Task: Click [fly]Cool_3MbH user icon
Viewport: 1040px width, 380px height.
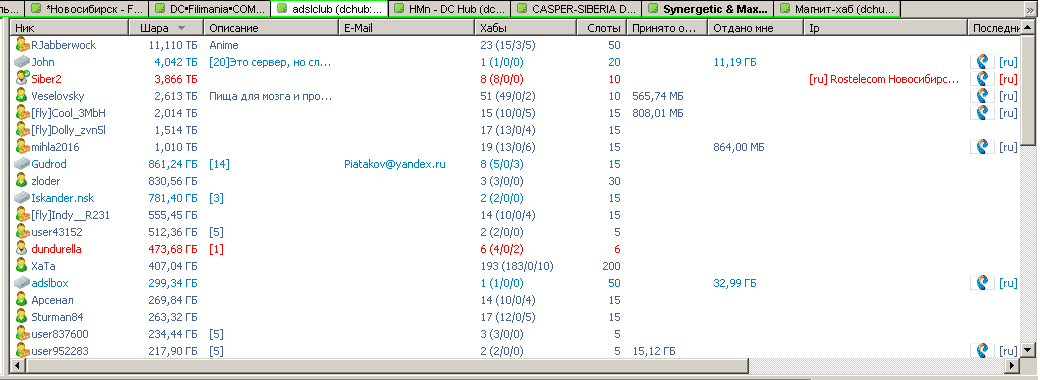Action: point(23,113)
